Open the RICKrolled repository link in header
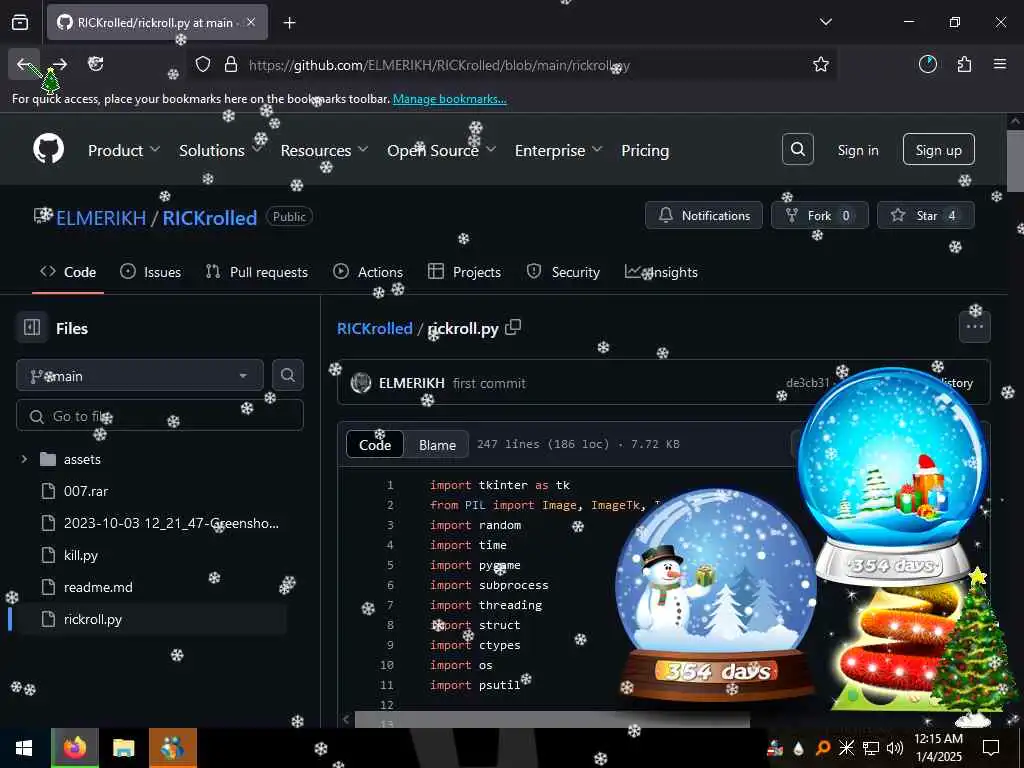 point(210,217)
